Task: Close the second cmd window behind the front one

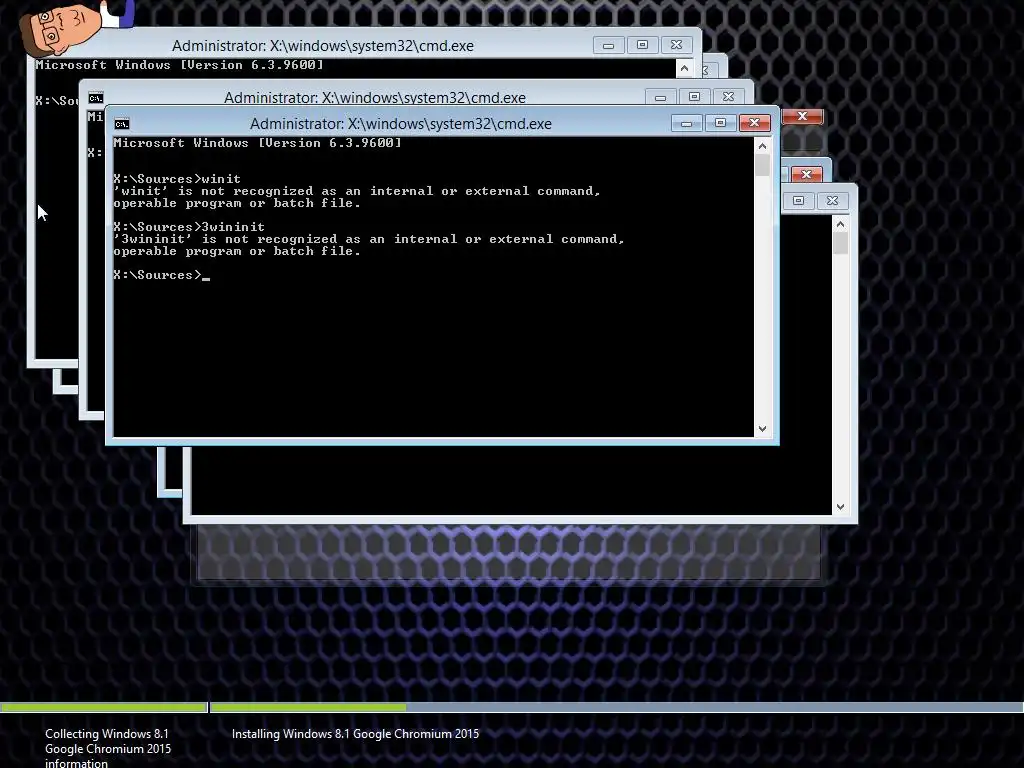Action: [728, 97]
